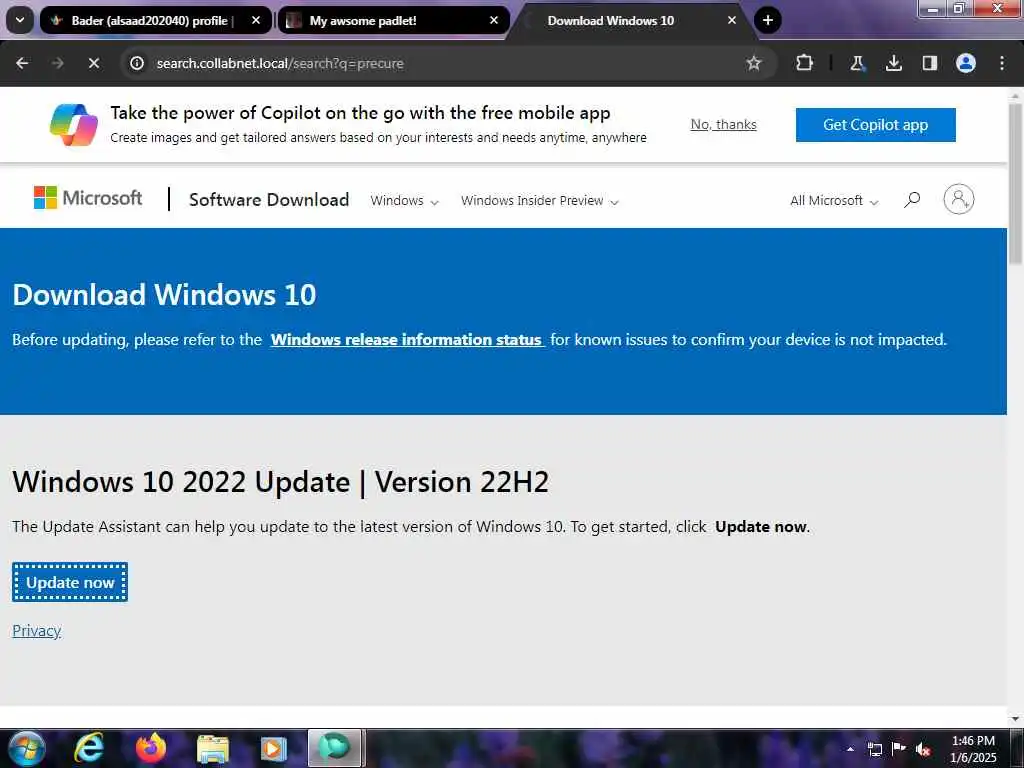Close the Bader profile tab

tap(256, 20)
